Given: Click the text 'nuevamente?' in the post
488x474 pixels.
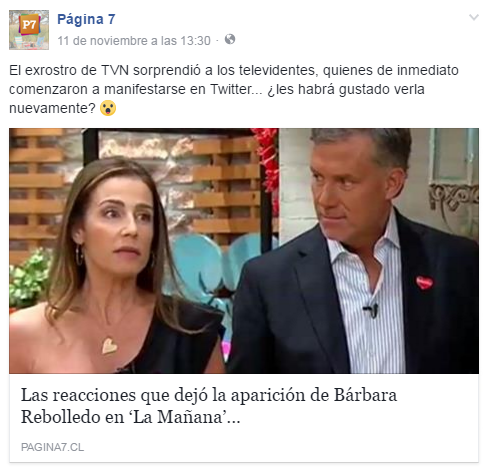Looking at the screenshot, I should tap(52, 108).
